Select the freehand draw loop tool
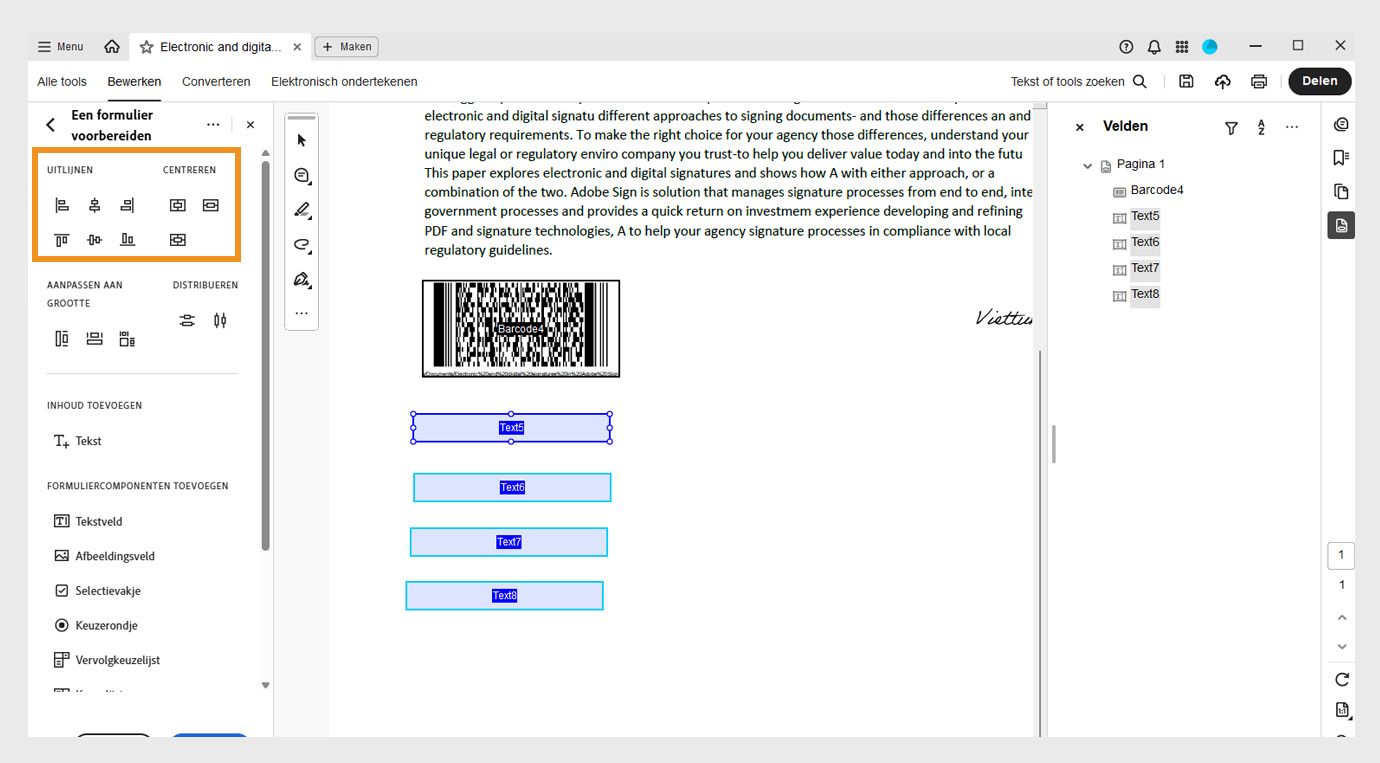The width and height of the screenshot is (1380, 763). click(x=302, y=245)
